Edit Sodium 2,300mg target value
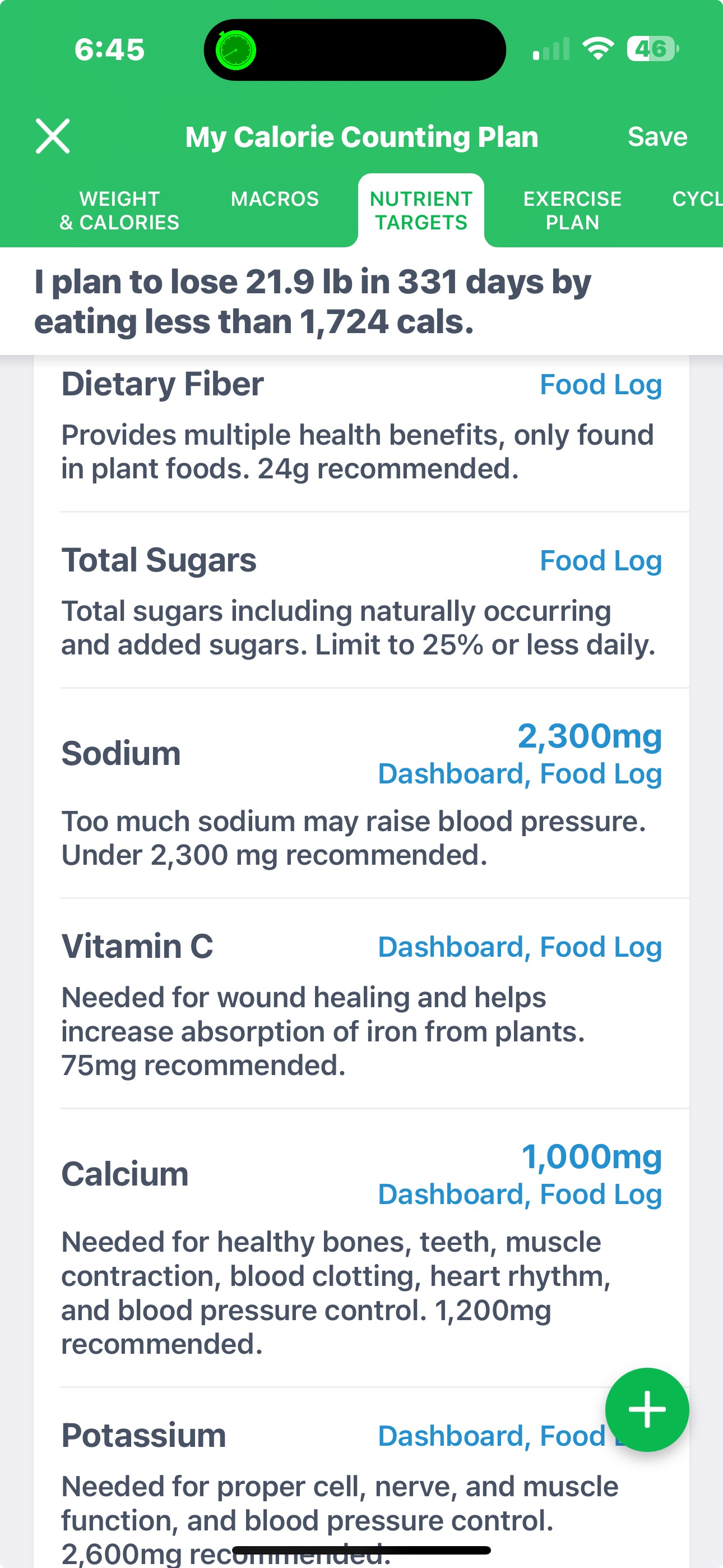Viewport: 723px width, 1568px height. (589, 736)
